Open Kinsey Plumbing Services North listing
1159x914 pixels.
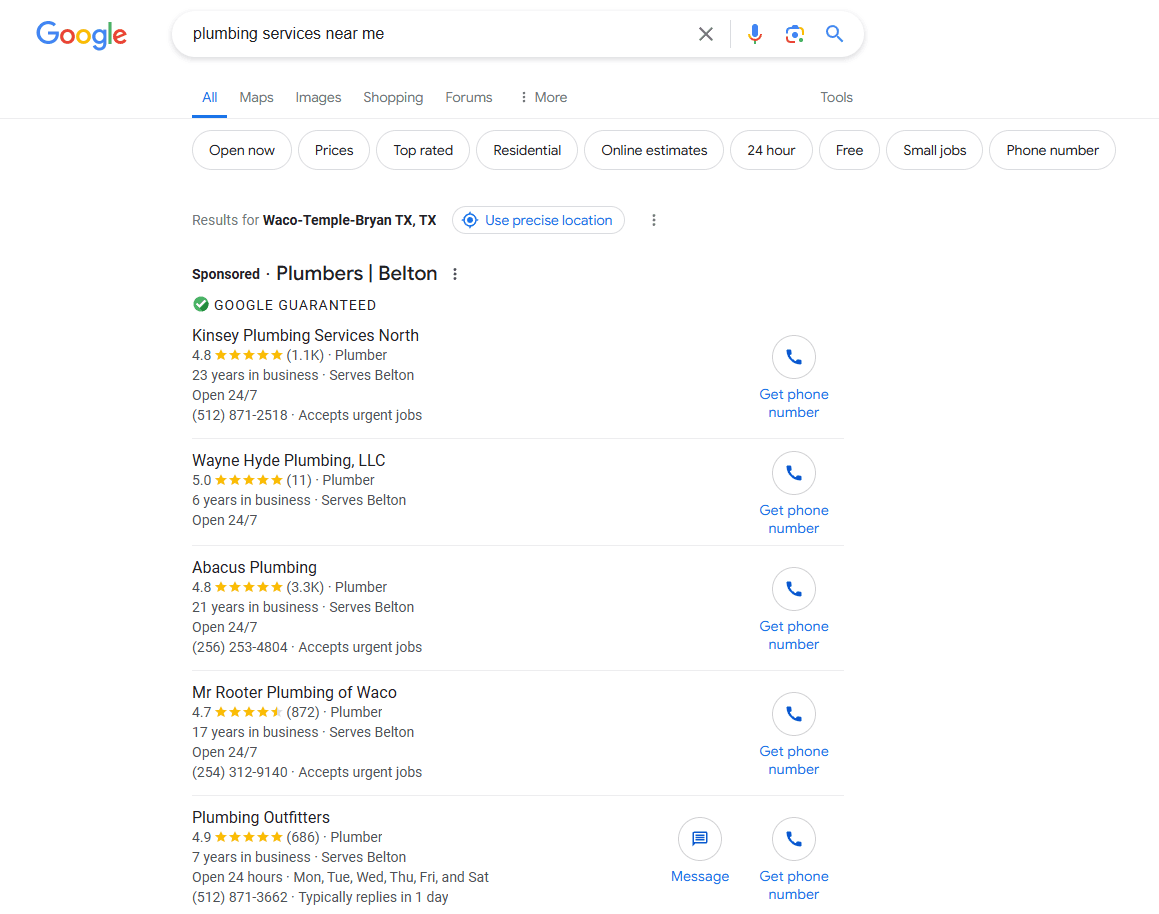[305, 335]
